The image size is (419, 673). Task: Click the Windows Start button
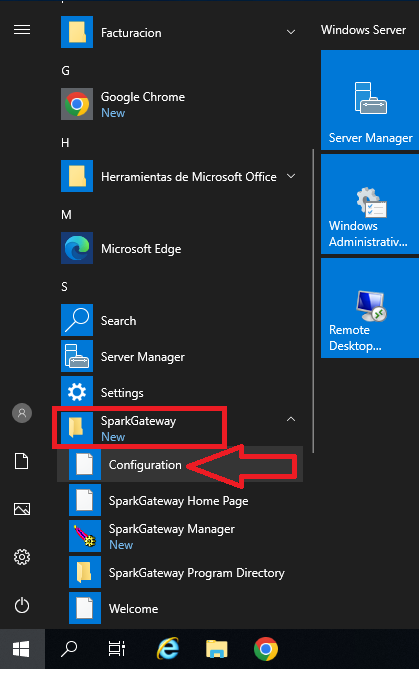pyautogui.click(x=21, y=649)
